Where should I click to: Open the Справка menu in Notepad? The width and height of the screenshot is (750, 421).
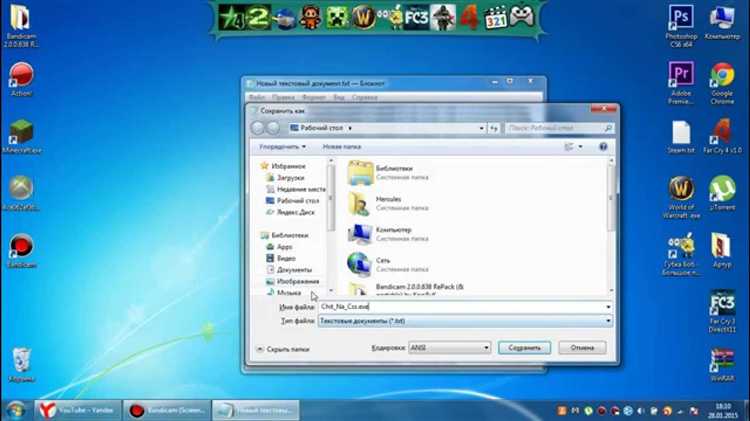coord(364,97)
